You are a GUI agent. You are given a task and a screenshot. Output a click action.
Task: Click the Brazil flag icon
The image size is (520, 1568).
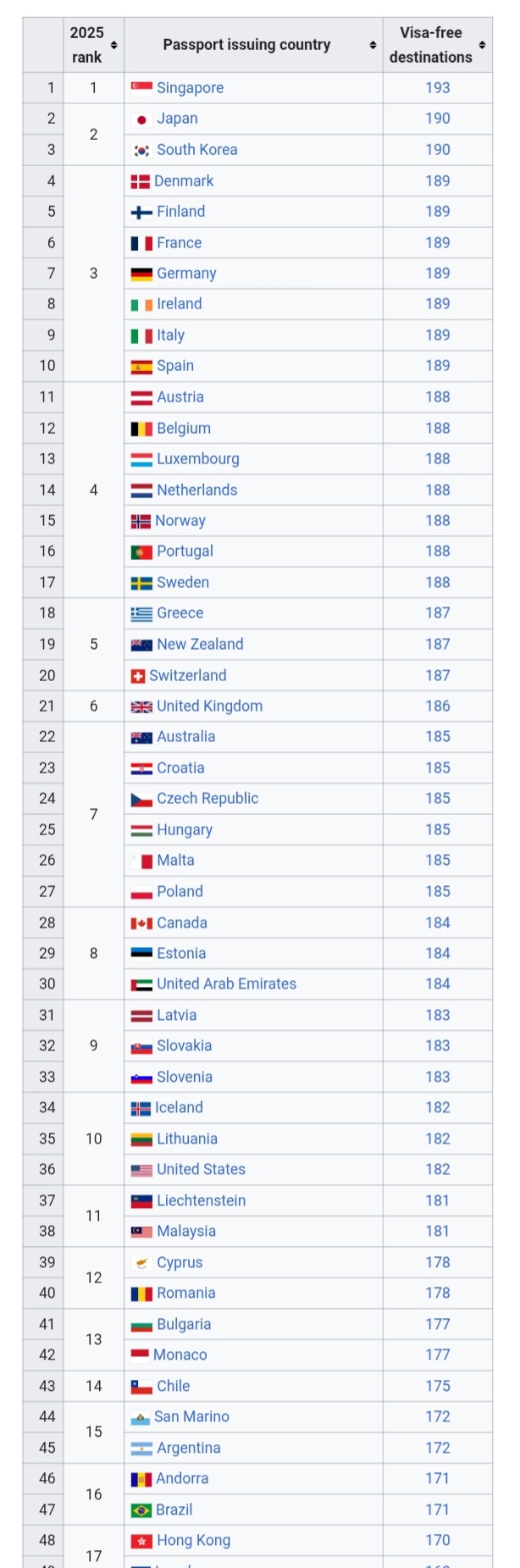[x=141, y=1510]
